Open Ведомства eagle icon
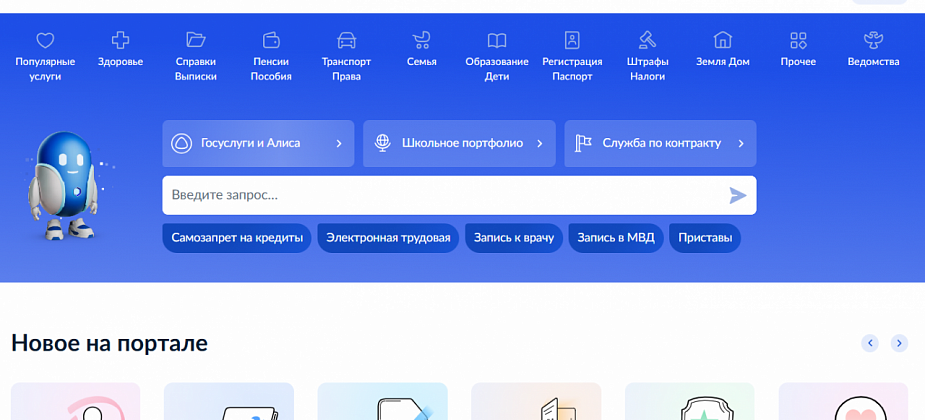Screen dimensions: 925x420 (x=873, y=40)
